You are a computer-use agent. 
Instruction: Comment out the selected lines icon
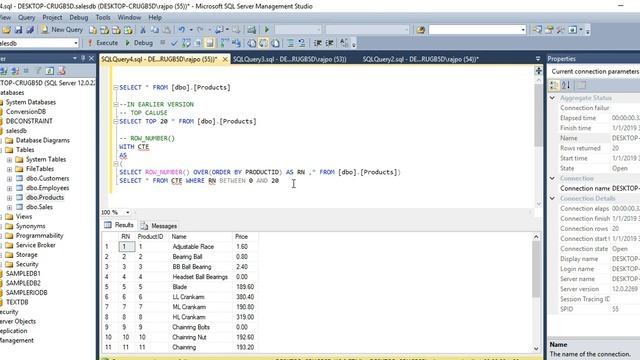[x=291, y=43]
